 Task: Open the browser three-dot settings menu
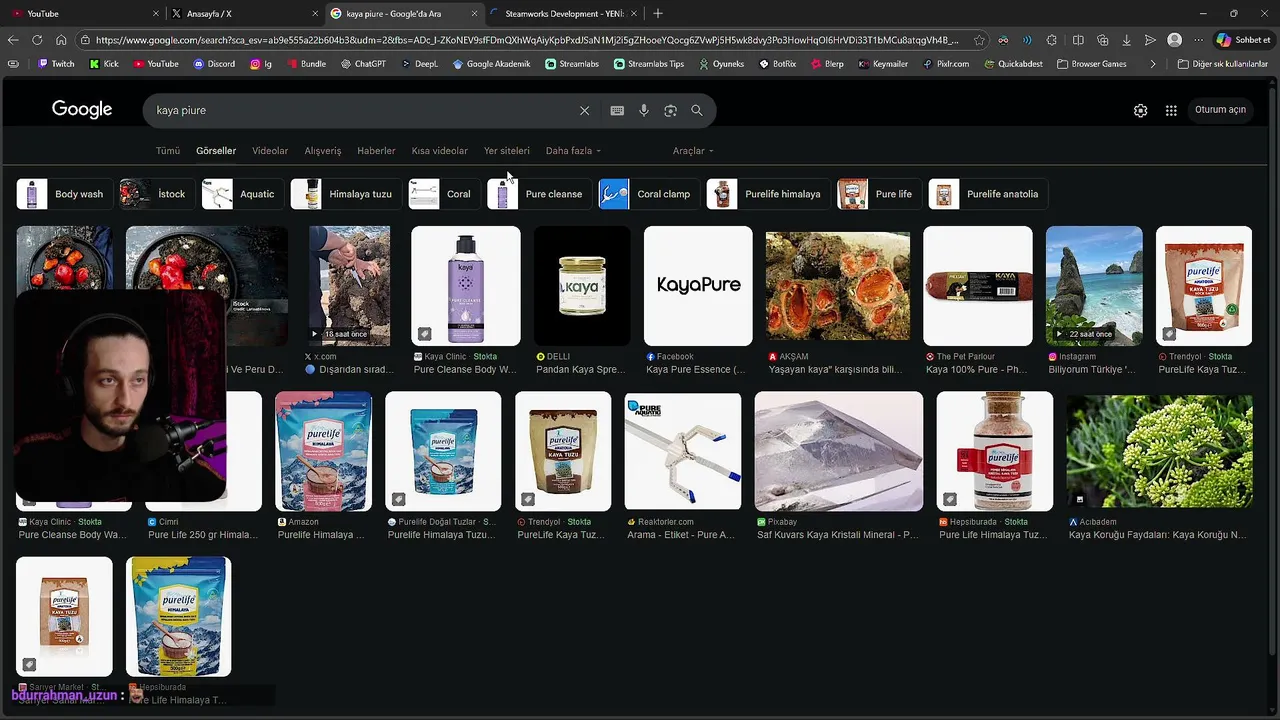(x=1198, y=40)
